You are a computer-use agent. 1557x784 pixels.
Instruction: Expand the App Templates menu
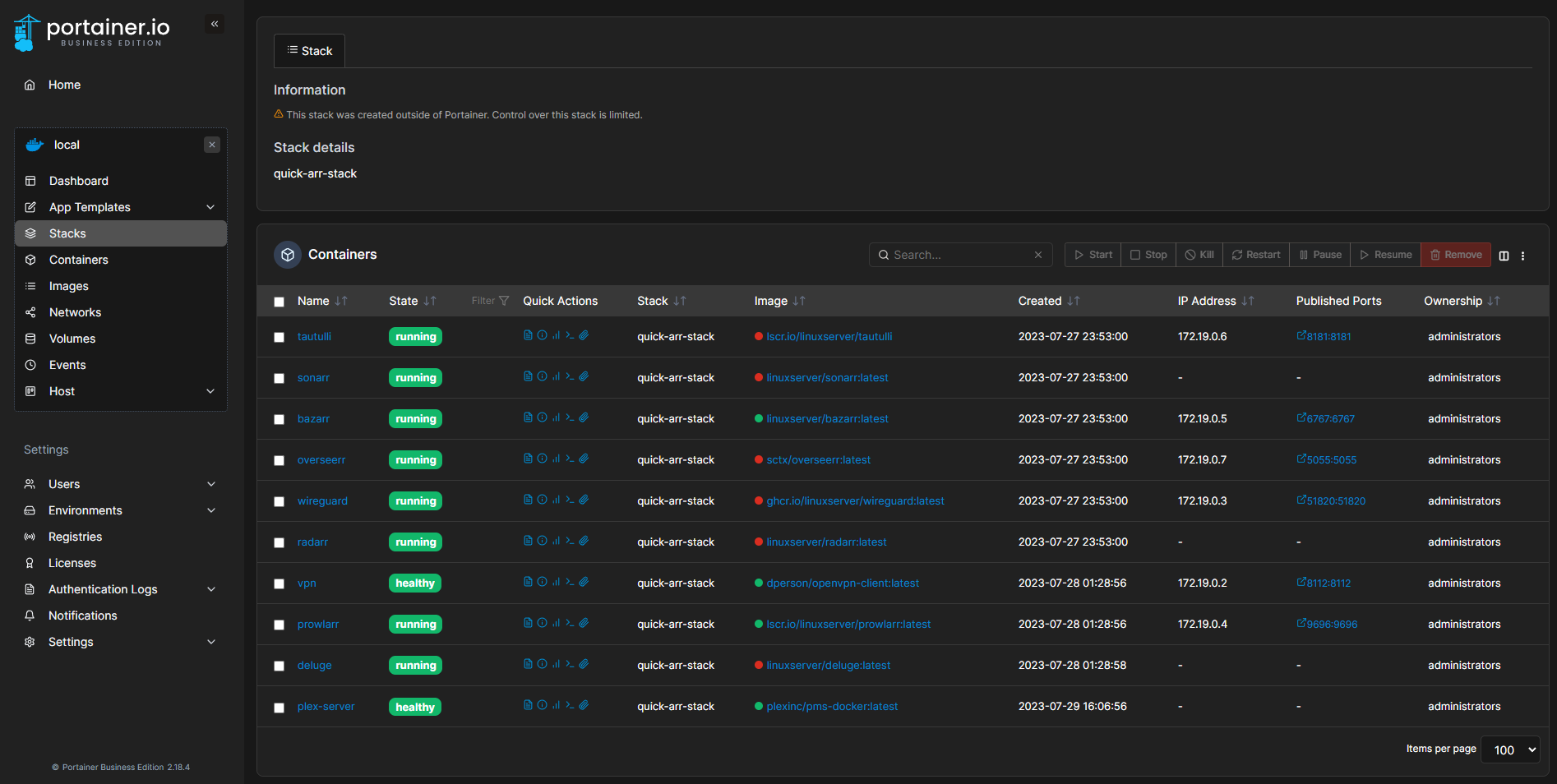pos(89,206)
